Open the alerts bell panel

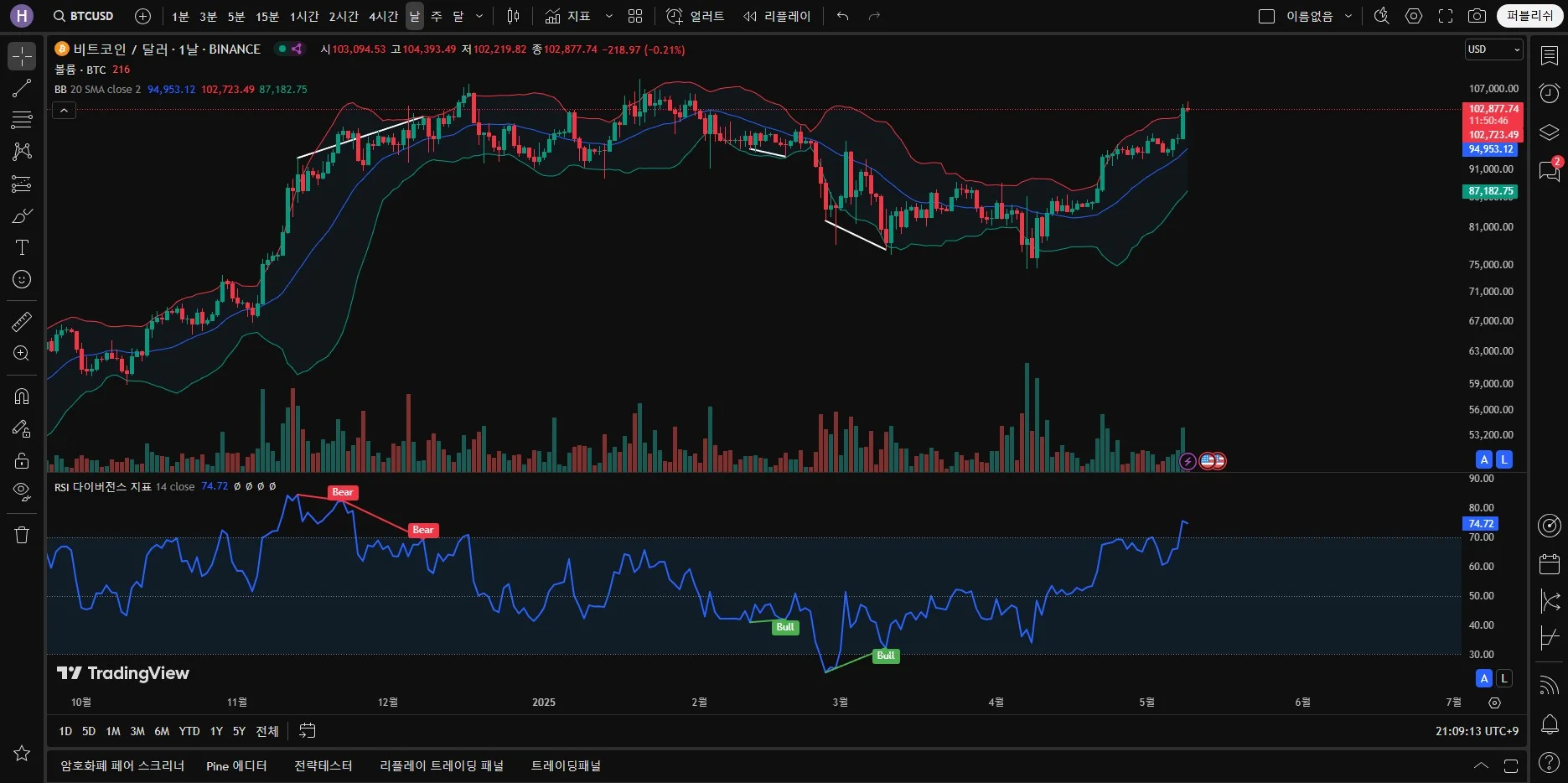1550,724
